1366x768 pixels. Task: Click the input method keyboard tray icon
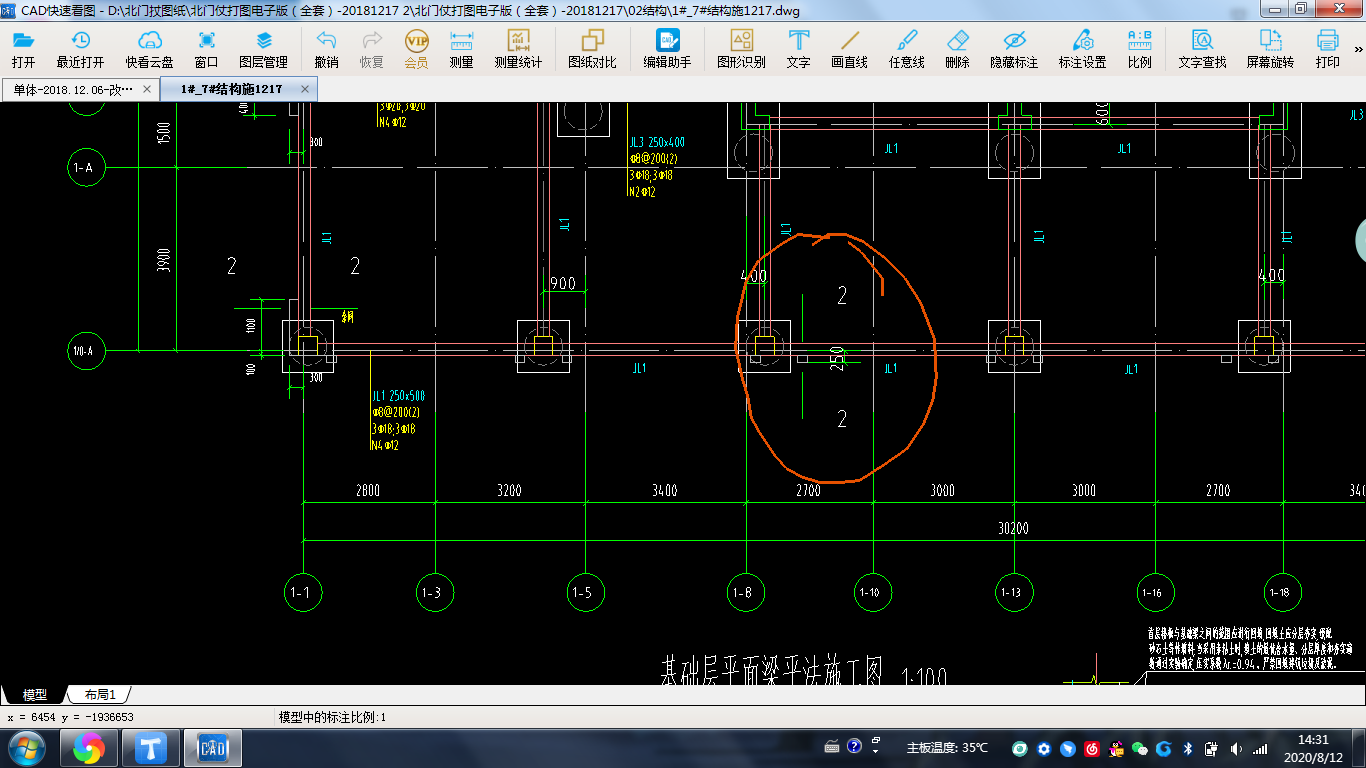831,747
